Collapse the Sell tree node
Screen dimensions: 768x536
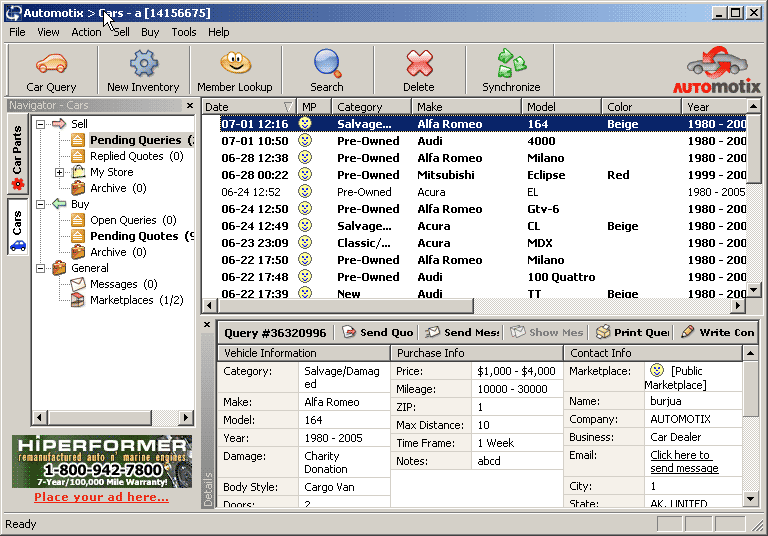pyautogui.click(x=41, y=124)
